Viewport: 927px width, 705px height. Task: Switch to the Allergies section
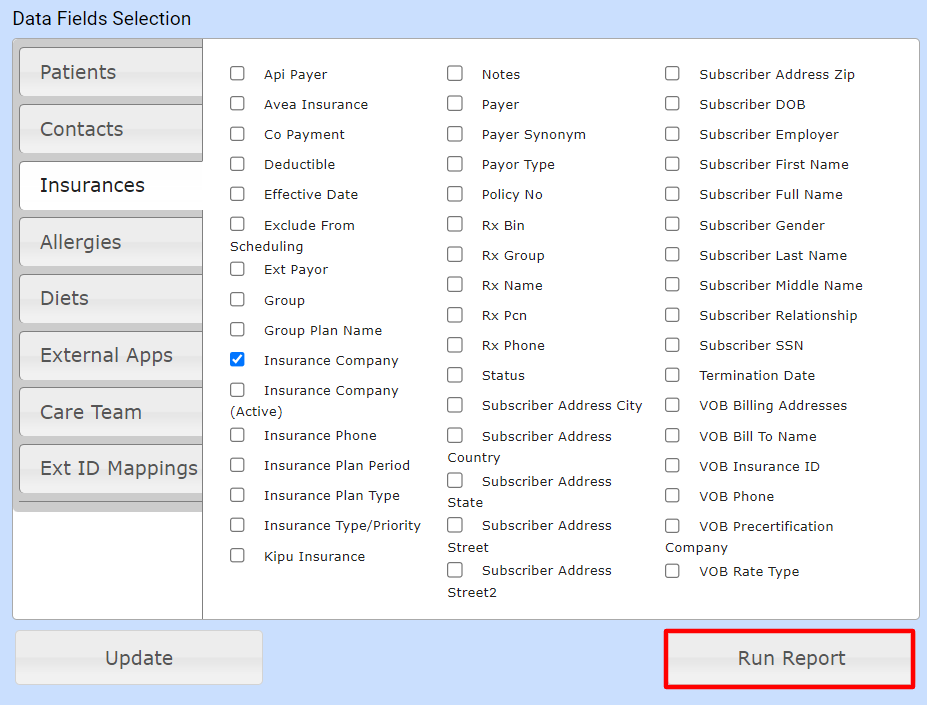click(x=109, y=242)
